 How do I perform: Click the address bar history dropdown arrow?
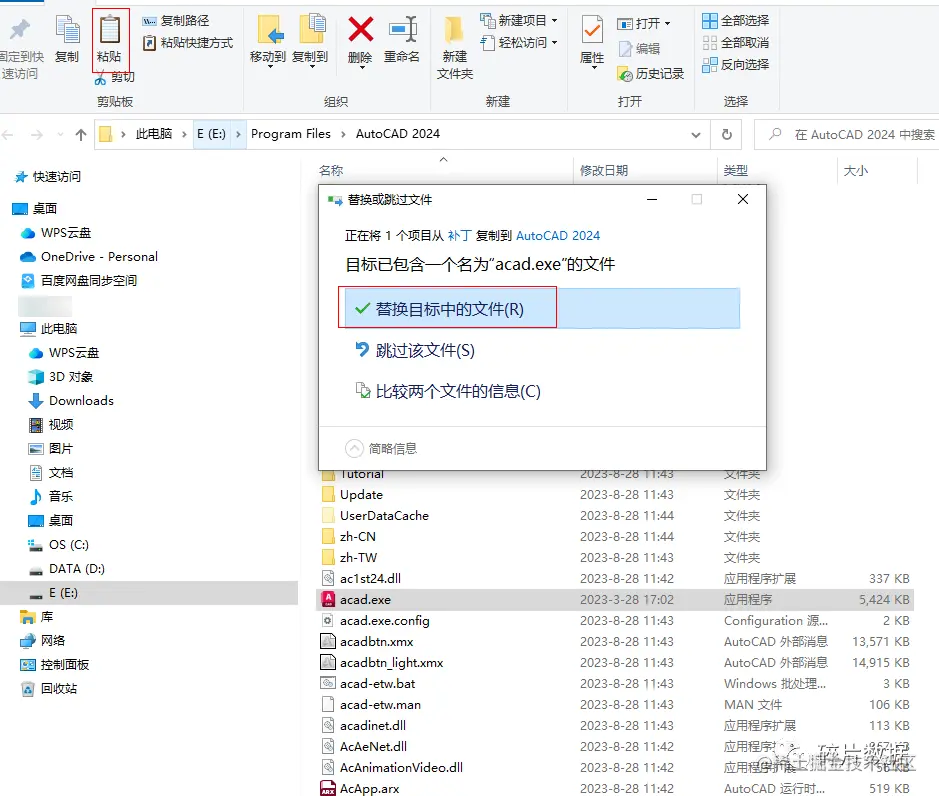point(696,135)
